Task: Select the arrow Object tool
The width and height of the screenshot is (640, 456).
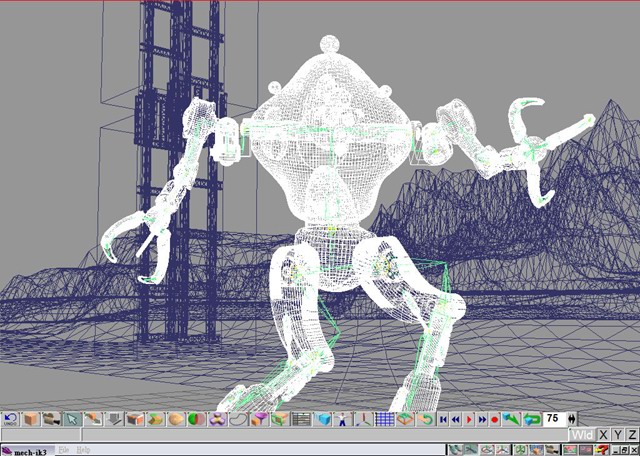Action: pyautogui.click(x=71, y=420)
